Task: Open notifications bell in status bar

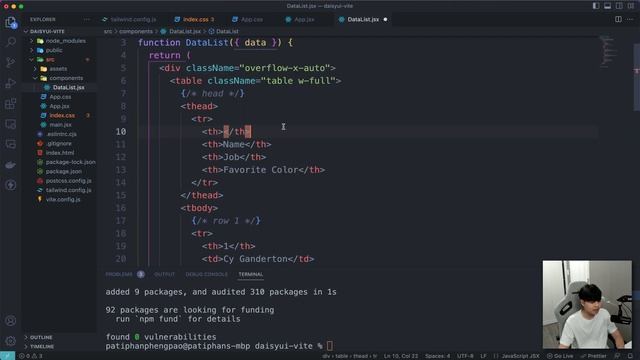Action: coord(631,356)
